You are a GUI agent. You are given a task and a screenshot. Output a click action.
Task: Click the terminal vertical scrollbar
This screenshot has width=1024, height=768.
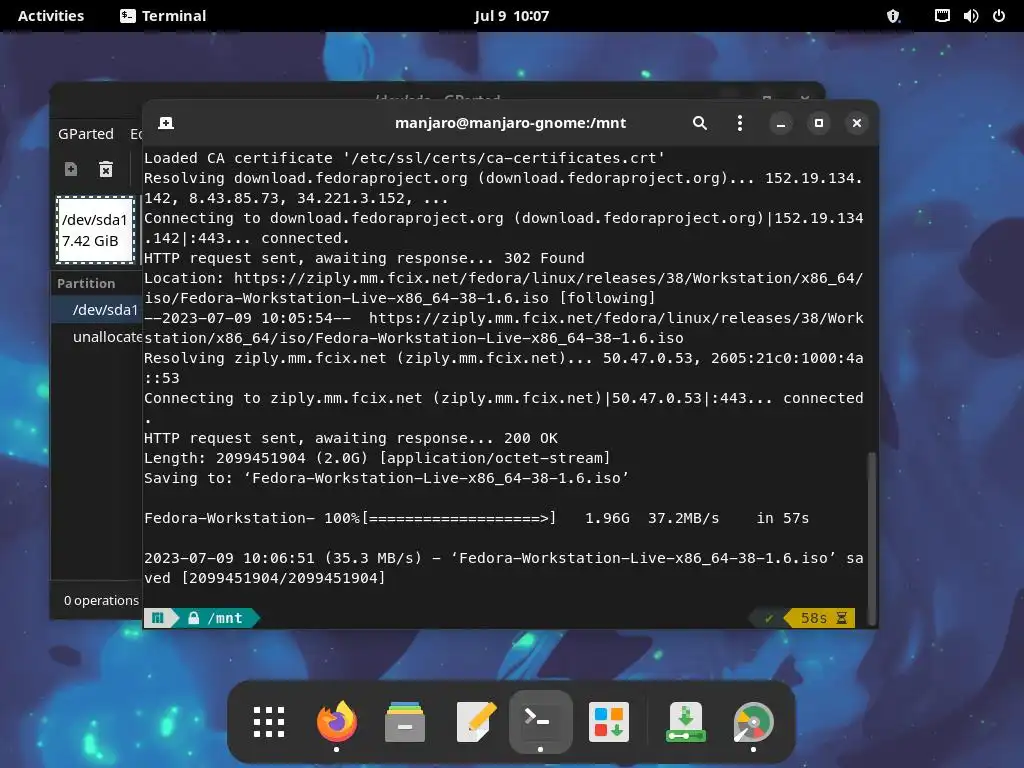(x=871, y=539)
